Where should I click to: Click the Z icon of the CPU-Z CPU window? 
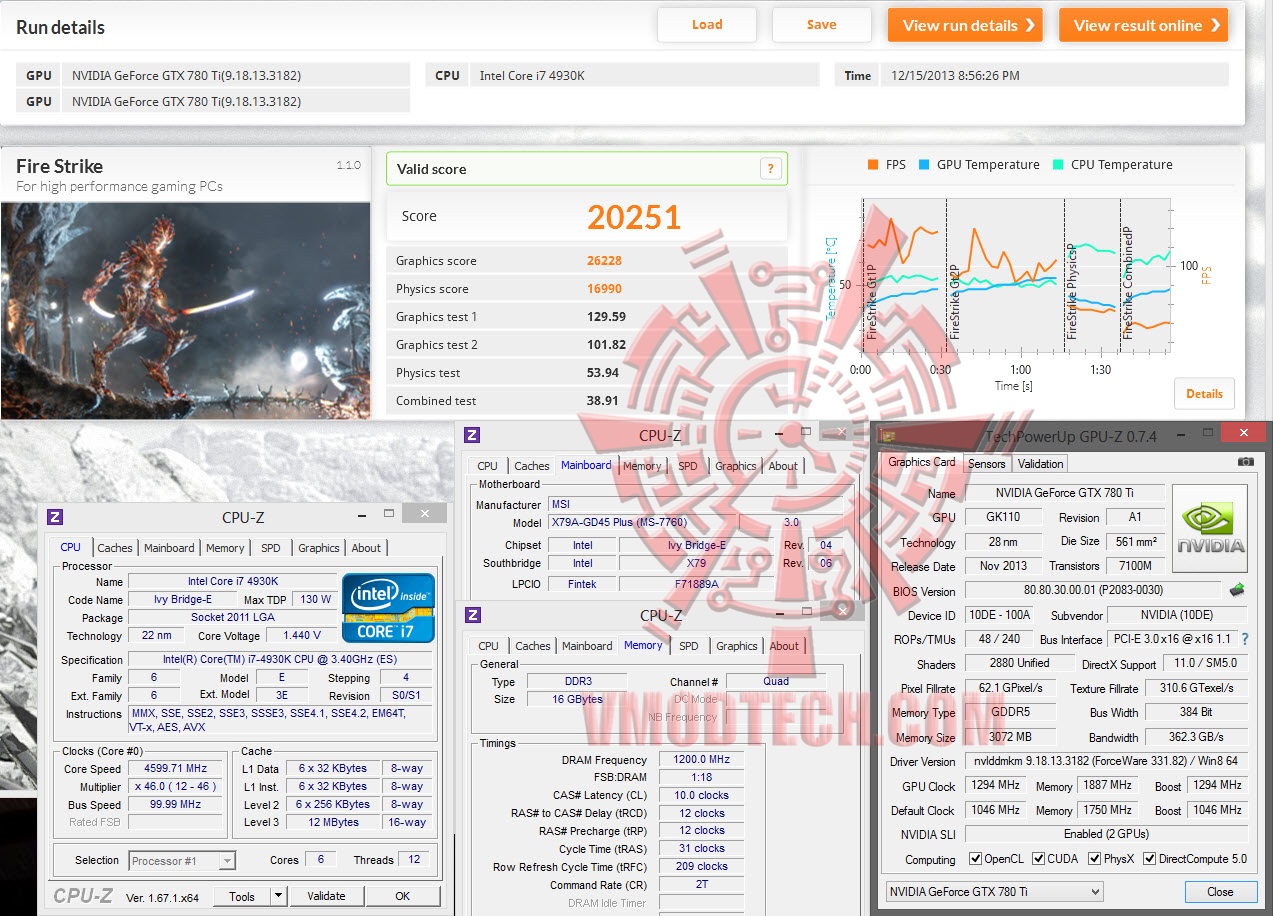(x=55, y=517)
